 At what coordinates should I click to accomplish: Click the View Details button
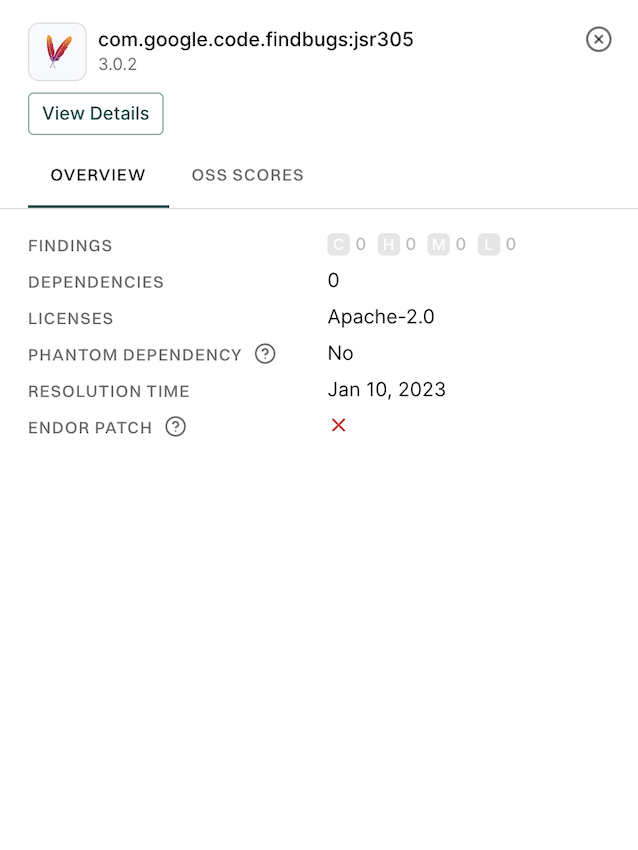[x=95, y=113]
